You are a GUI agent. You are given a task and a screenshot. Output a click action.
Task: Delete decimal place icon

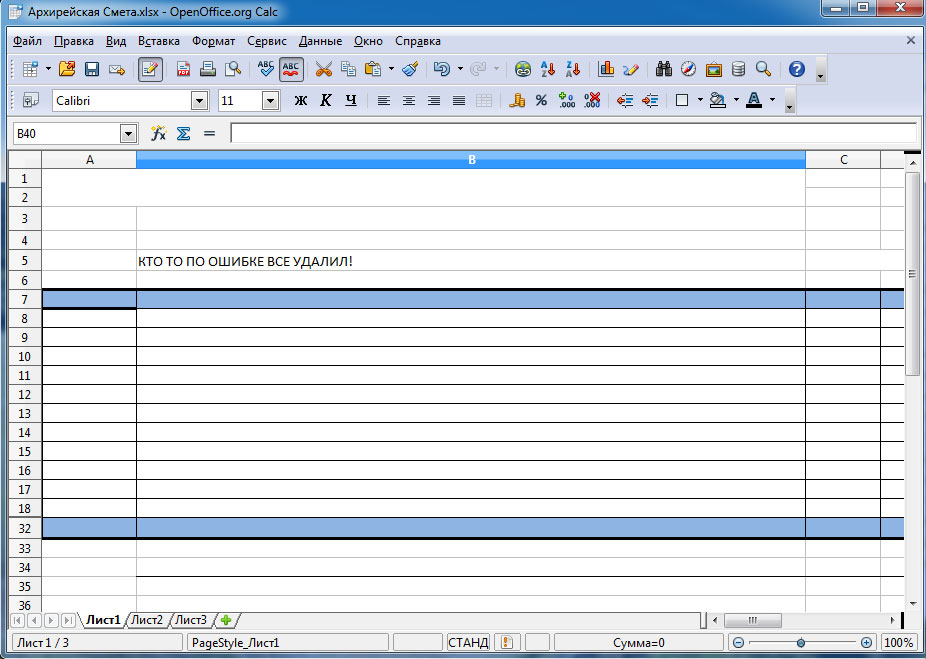pos(592,100)
